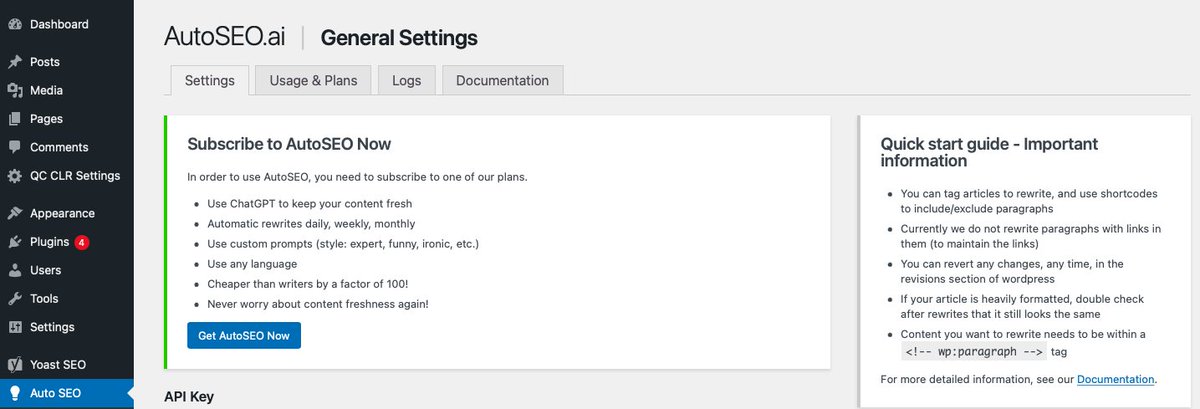Switch to the Settings tab

click(210, 80)
